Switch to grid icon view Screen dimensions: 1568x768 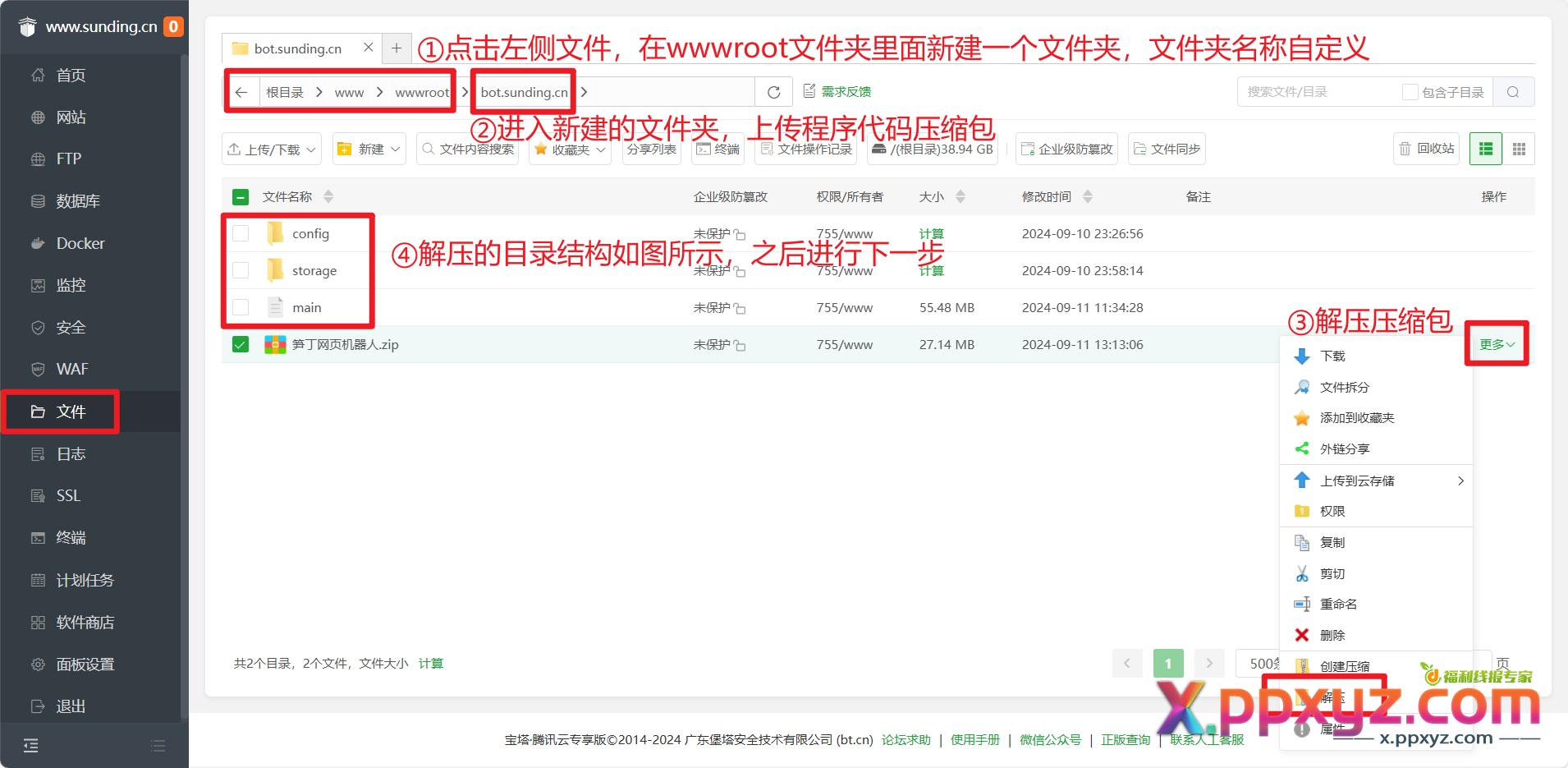coord(1519,149)
